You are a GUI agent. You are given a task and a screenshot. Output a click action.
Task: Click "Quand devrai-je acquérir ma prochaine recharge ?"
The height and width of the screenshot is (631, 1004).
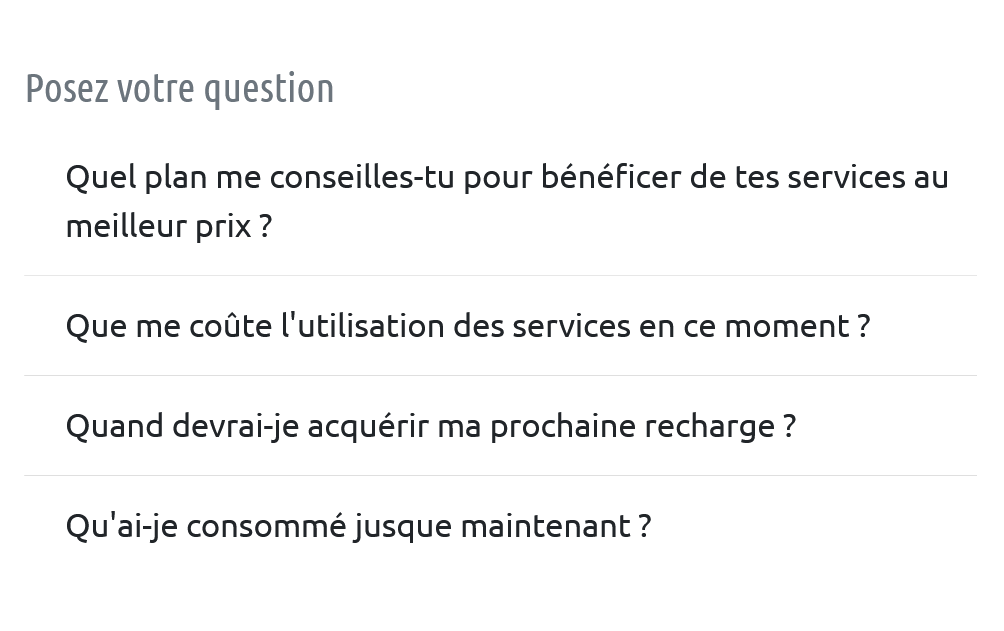pos(431,426)
